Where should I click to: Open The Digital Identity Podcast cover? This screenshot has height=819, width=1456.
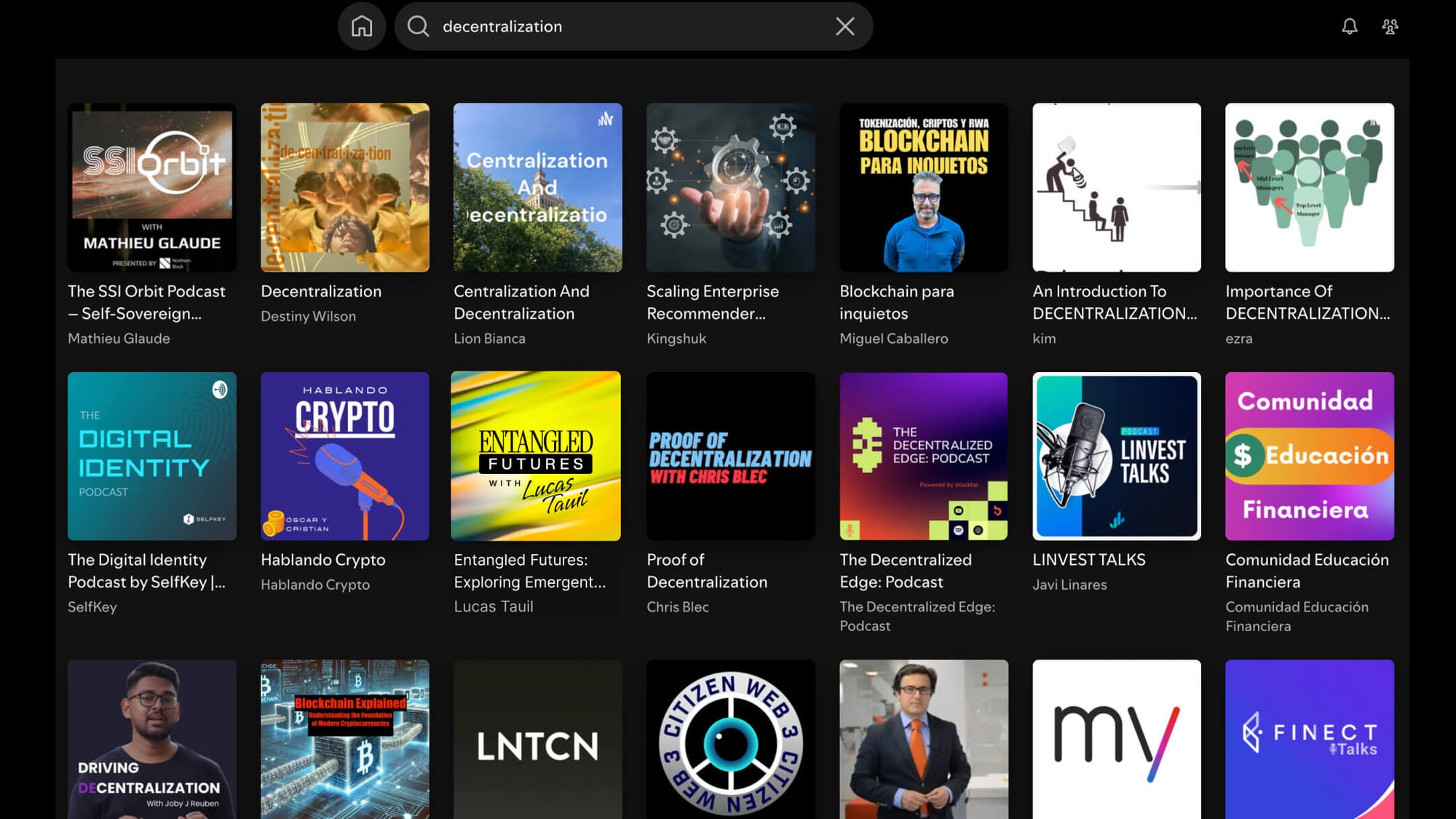click(152, 456)
